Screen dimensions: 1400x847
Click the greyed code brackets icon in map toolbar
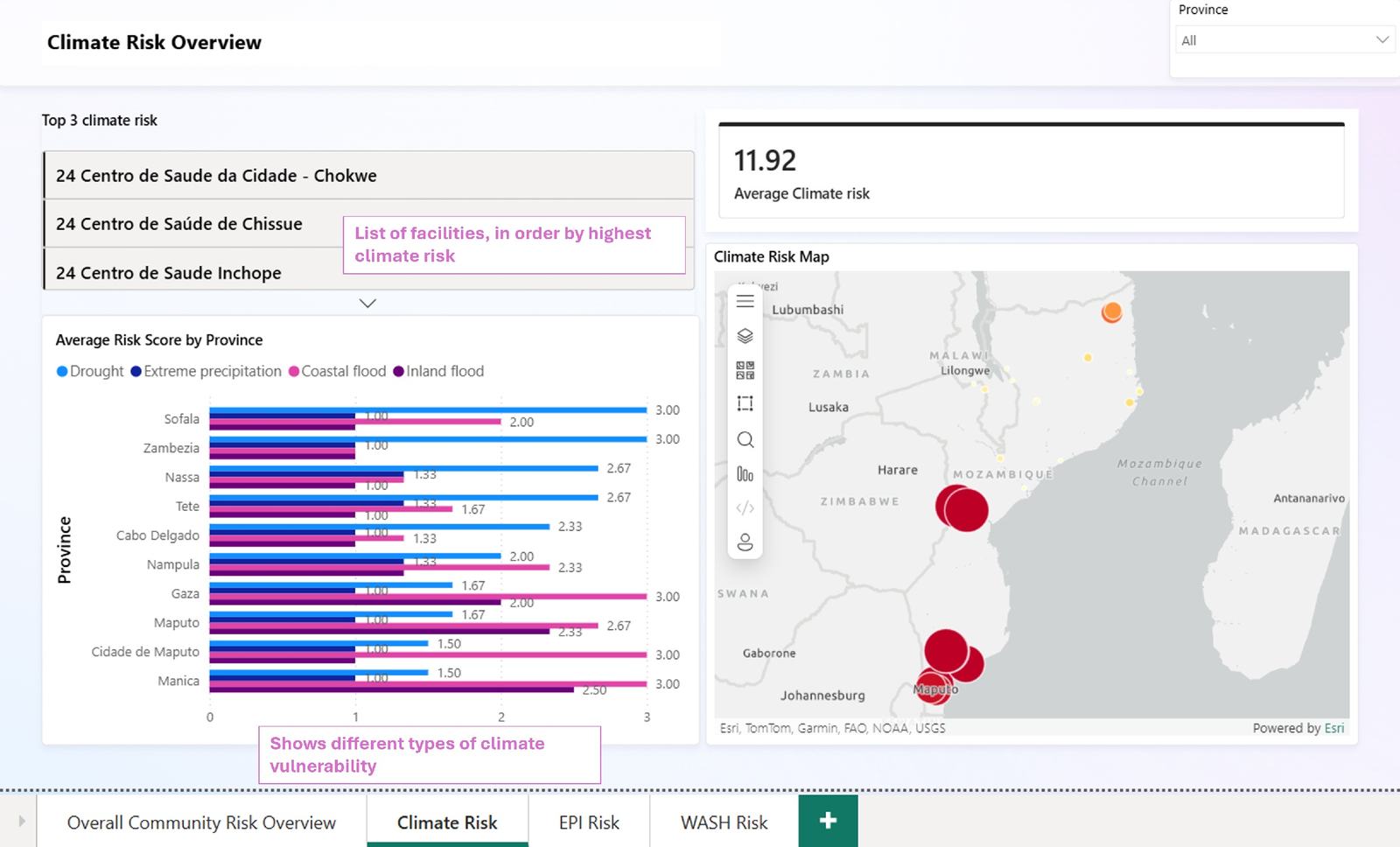(745, 507)
